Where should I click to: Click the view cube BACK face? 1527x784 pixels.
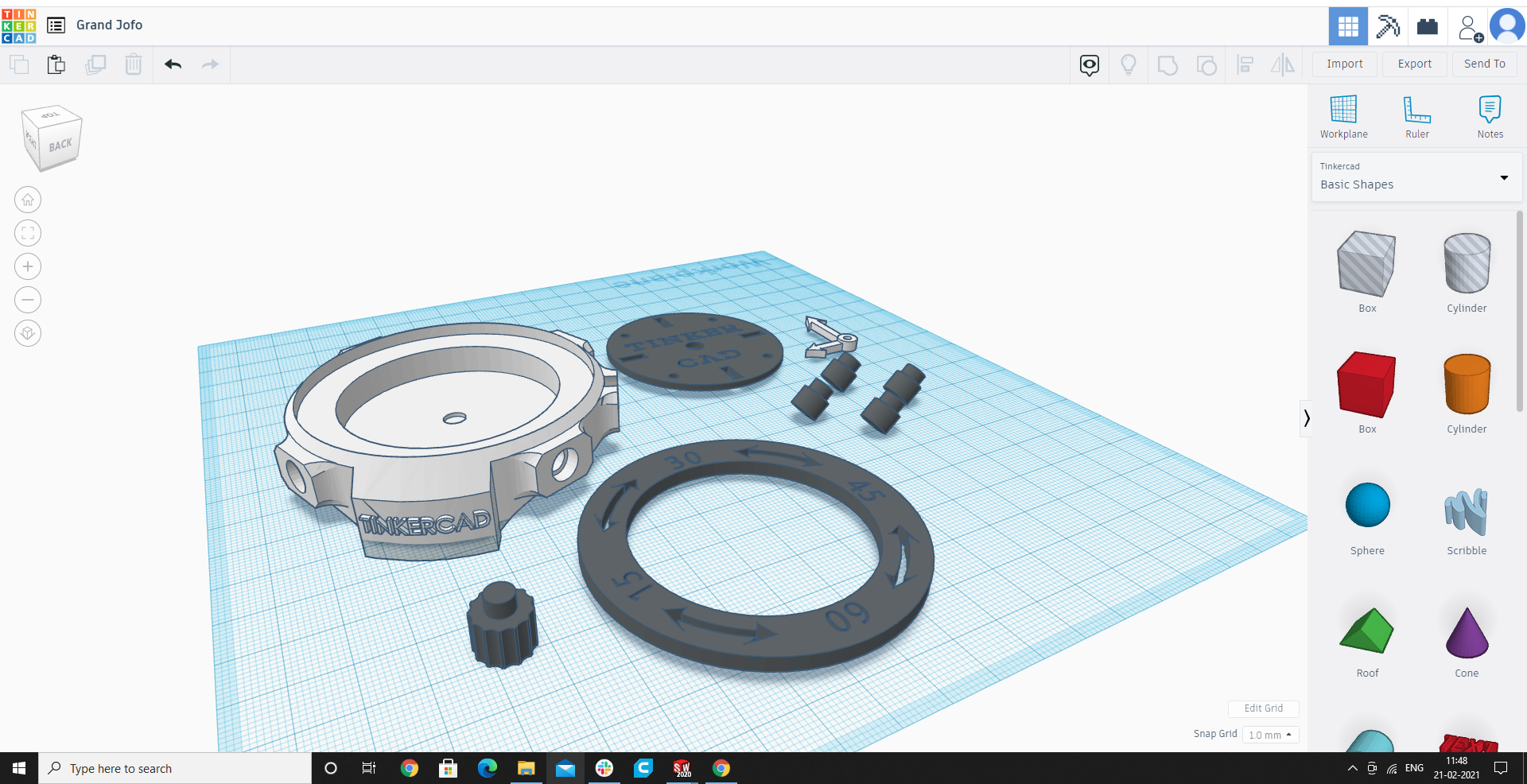point(60,146)
